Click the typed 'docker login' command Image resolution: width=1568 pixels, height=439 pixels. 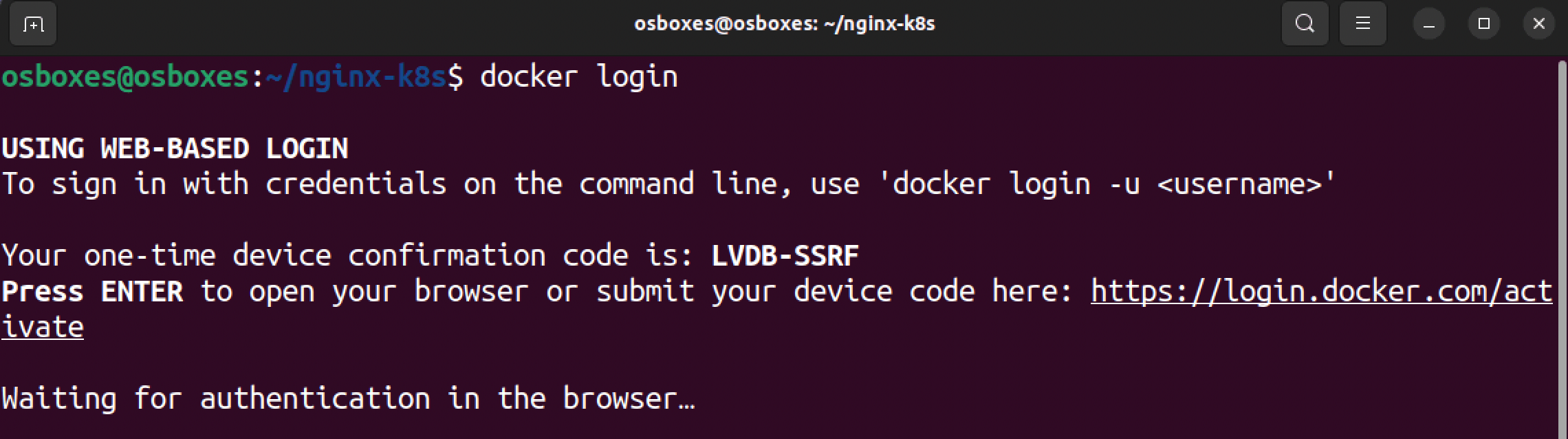pyautogui.click(x=578, y=76)
